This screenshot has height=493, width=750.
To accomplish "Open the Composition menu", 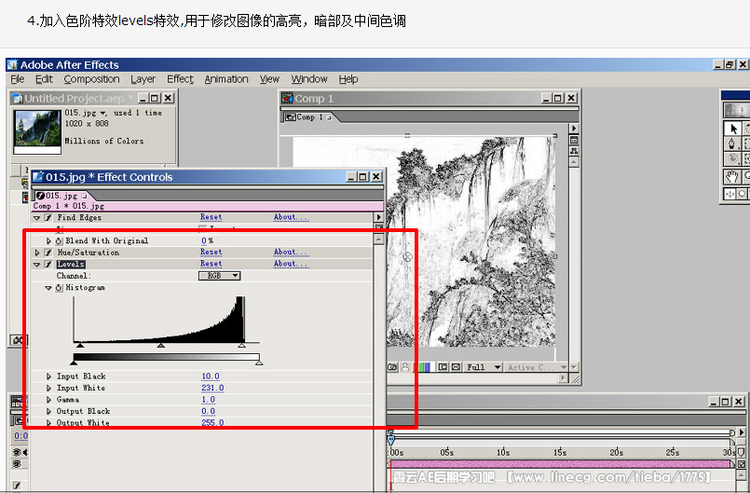I will tap(91, 79).
